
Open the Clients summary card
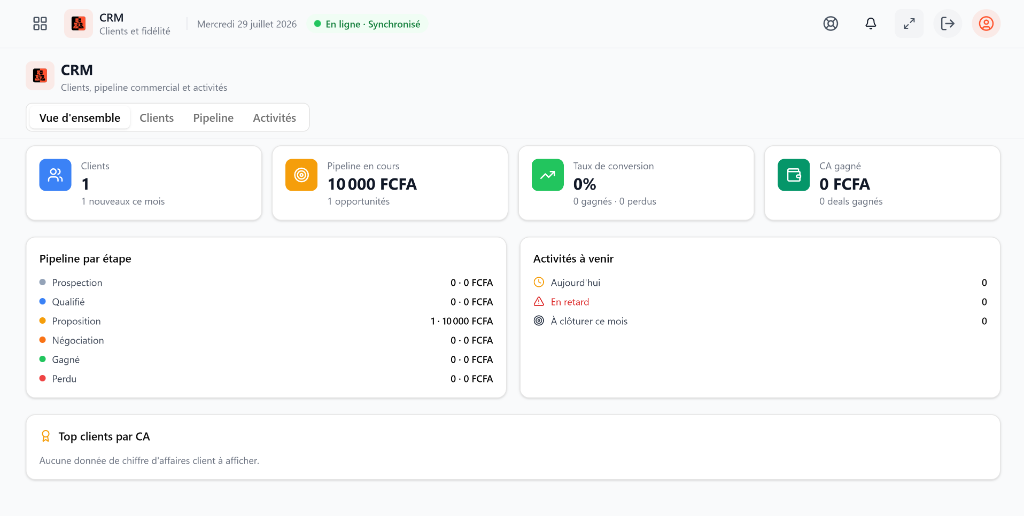pyautogui.click(x=144, y=183)
